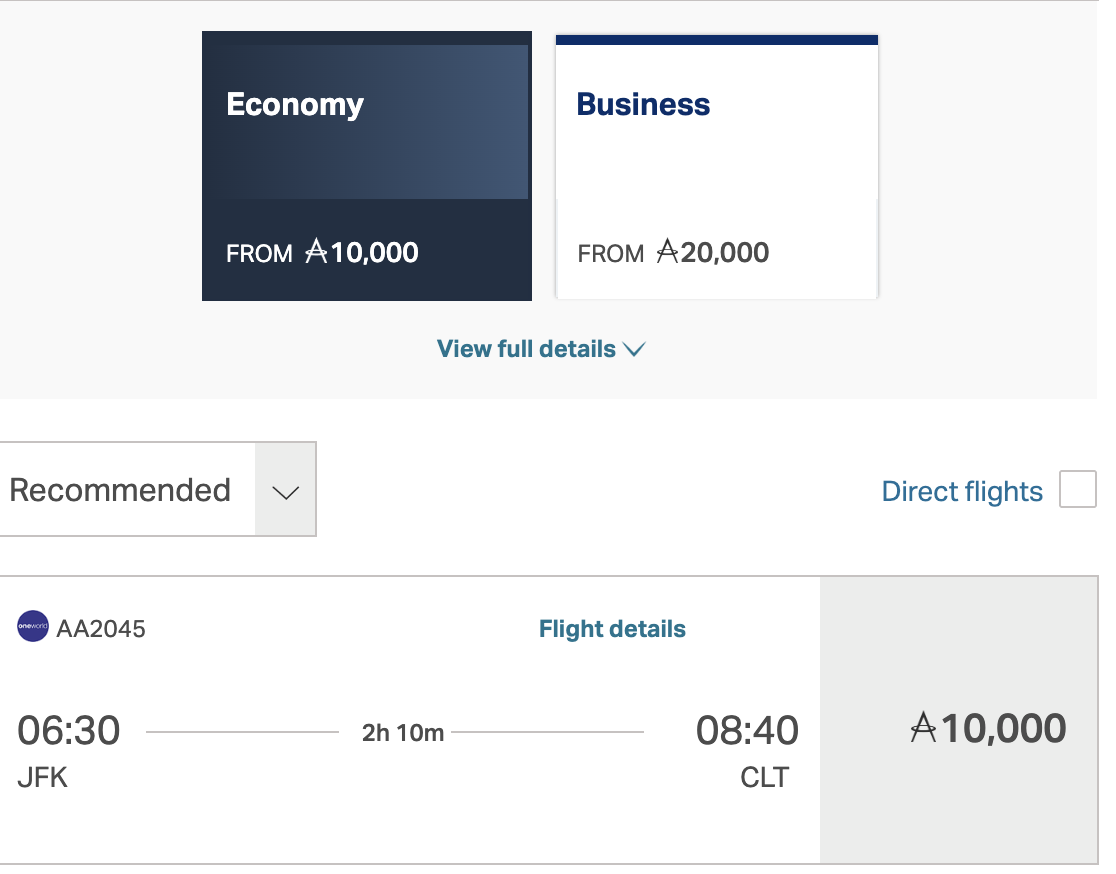
Task: Click the chevron on the sort selector
Action: (285, 491)
